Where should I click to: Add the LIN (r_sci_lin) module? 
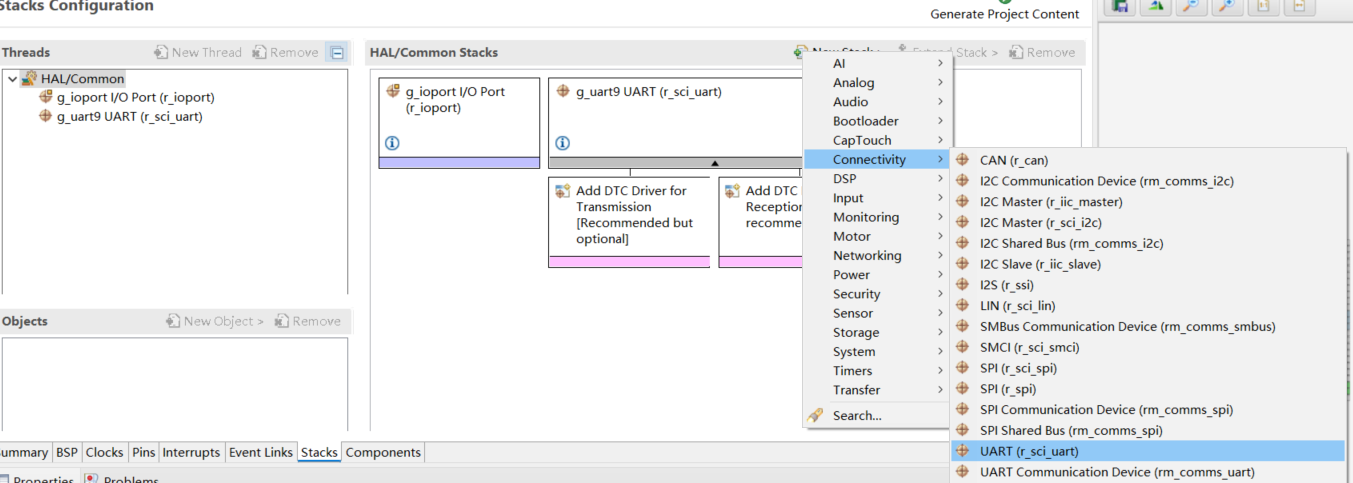(1148, 306)
